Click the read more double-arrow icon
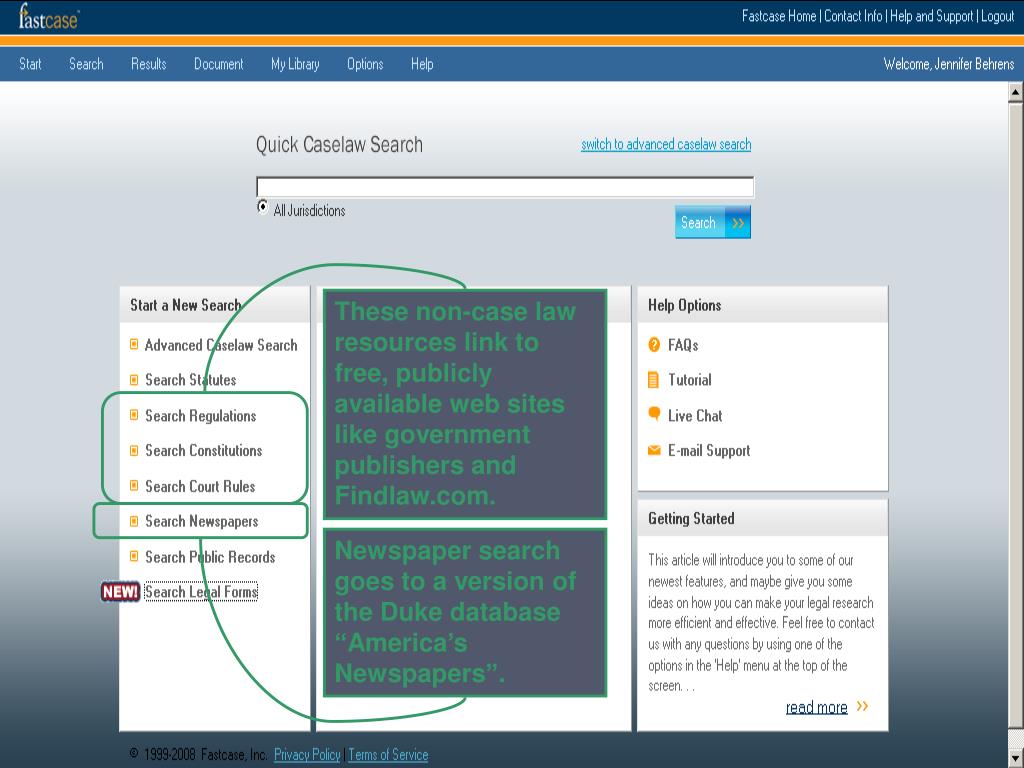Screen dimensions: 1024x768 (x=862, y=706)
